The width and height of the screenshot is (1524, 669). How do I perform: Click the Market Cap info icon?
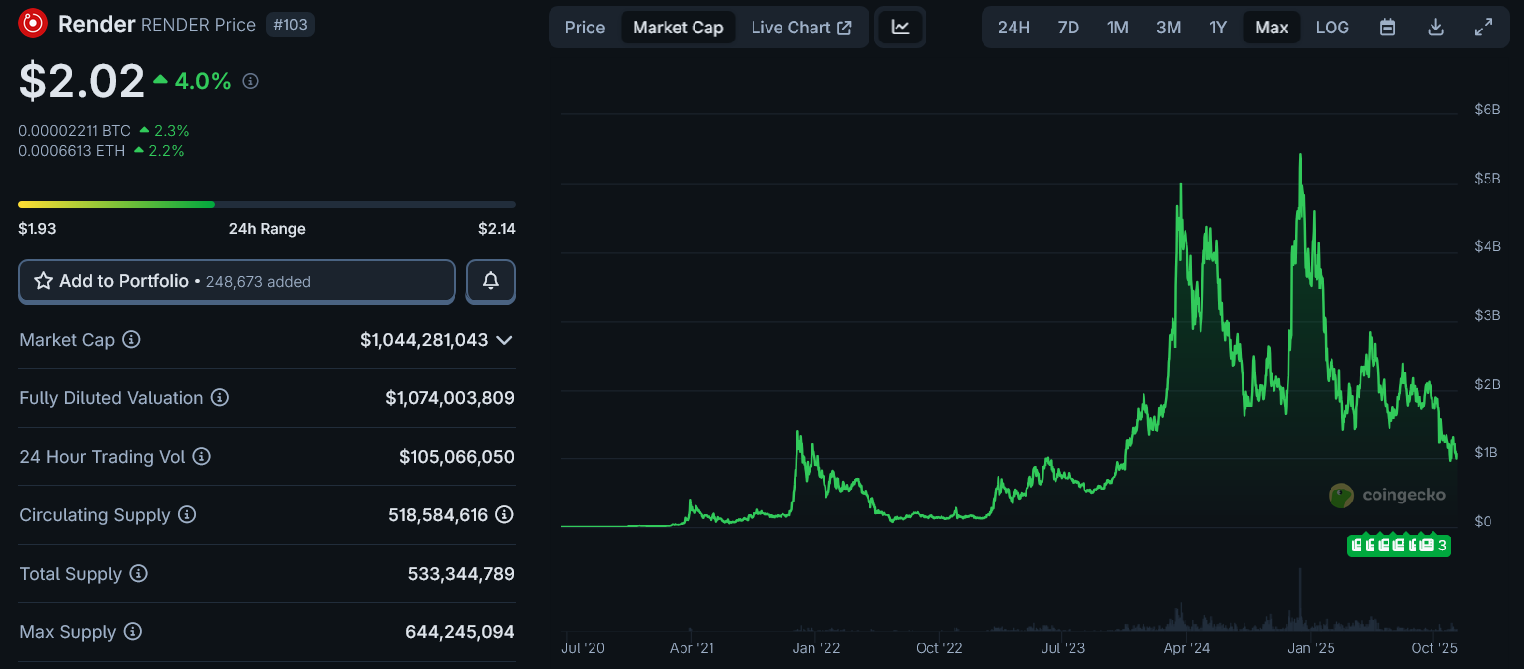pyautogui.click(x=131, y=340)
